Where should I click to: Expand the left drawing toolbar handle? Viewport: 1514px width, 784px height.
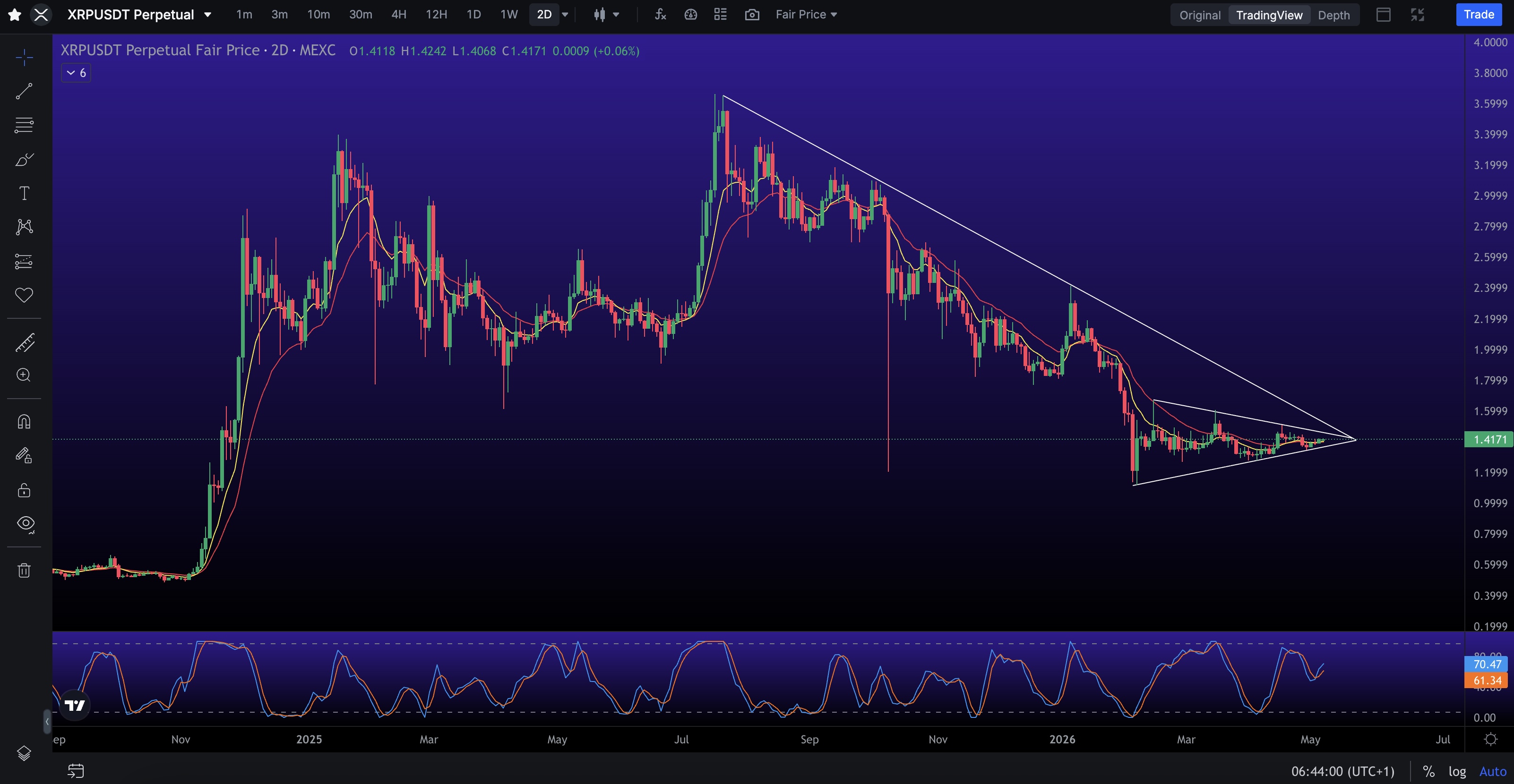[48, 721]
